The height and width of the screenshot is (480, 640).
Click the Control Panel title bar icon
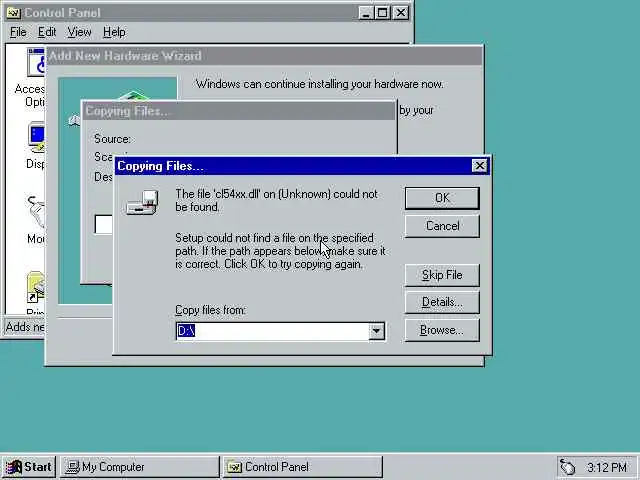[13, 13]
